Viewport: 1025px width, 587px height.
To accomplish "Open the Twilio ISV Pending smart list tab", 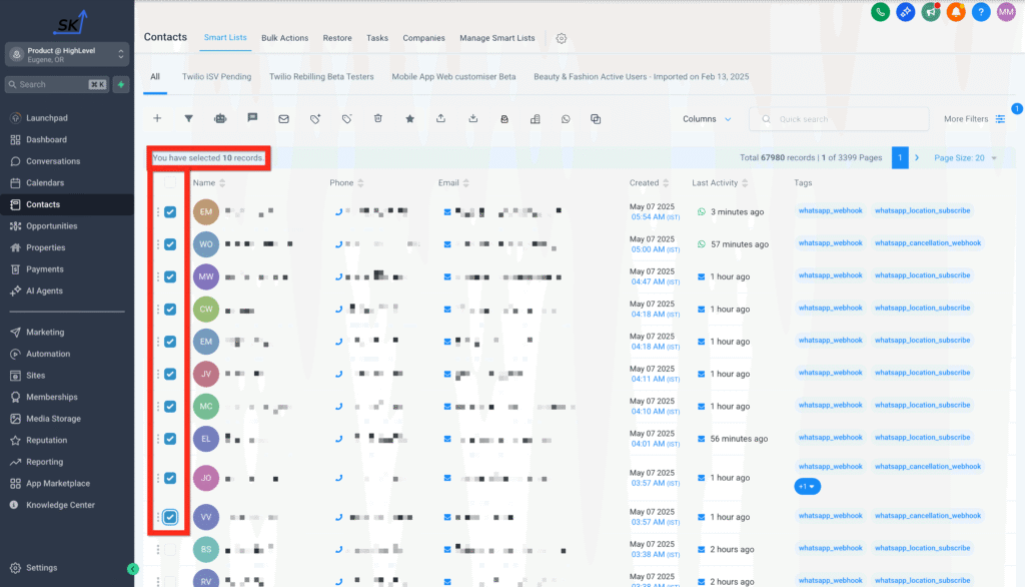I will point(216,76).
